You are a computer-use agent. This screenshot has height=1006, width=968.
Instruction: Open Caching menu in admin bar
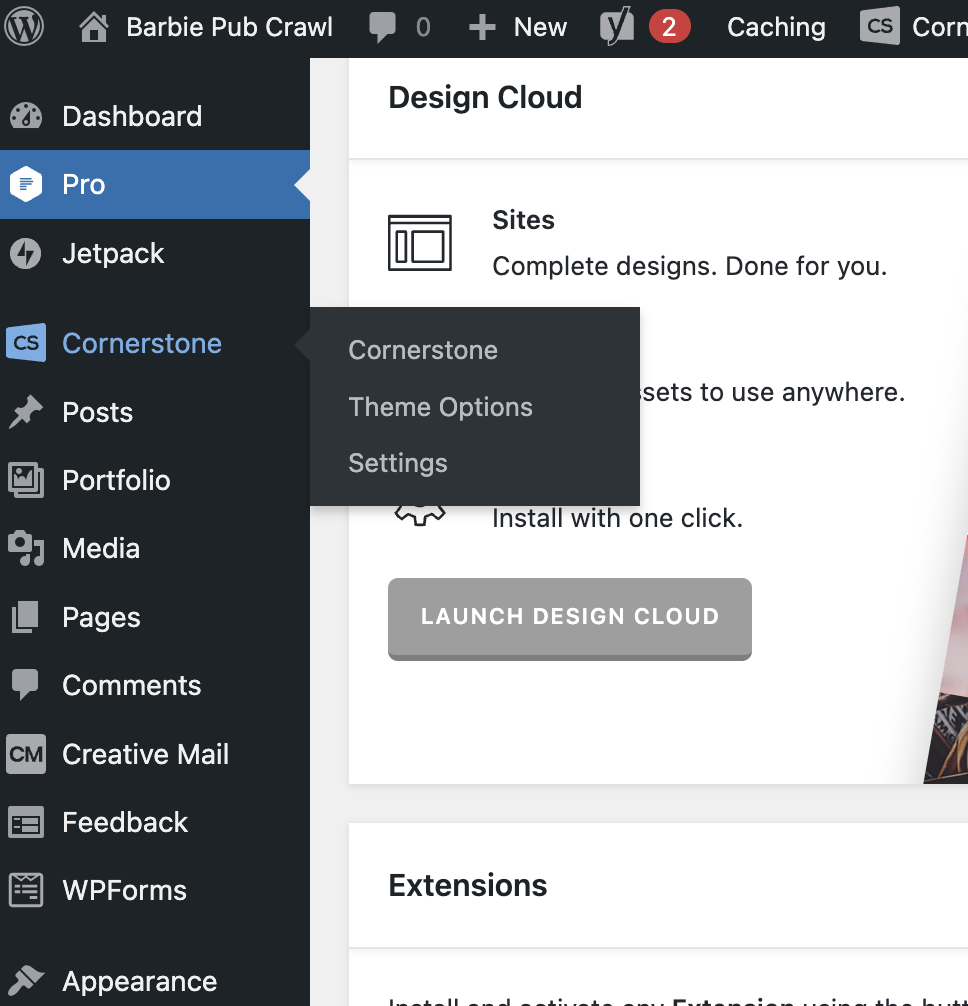click(776, 27)
